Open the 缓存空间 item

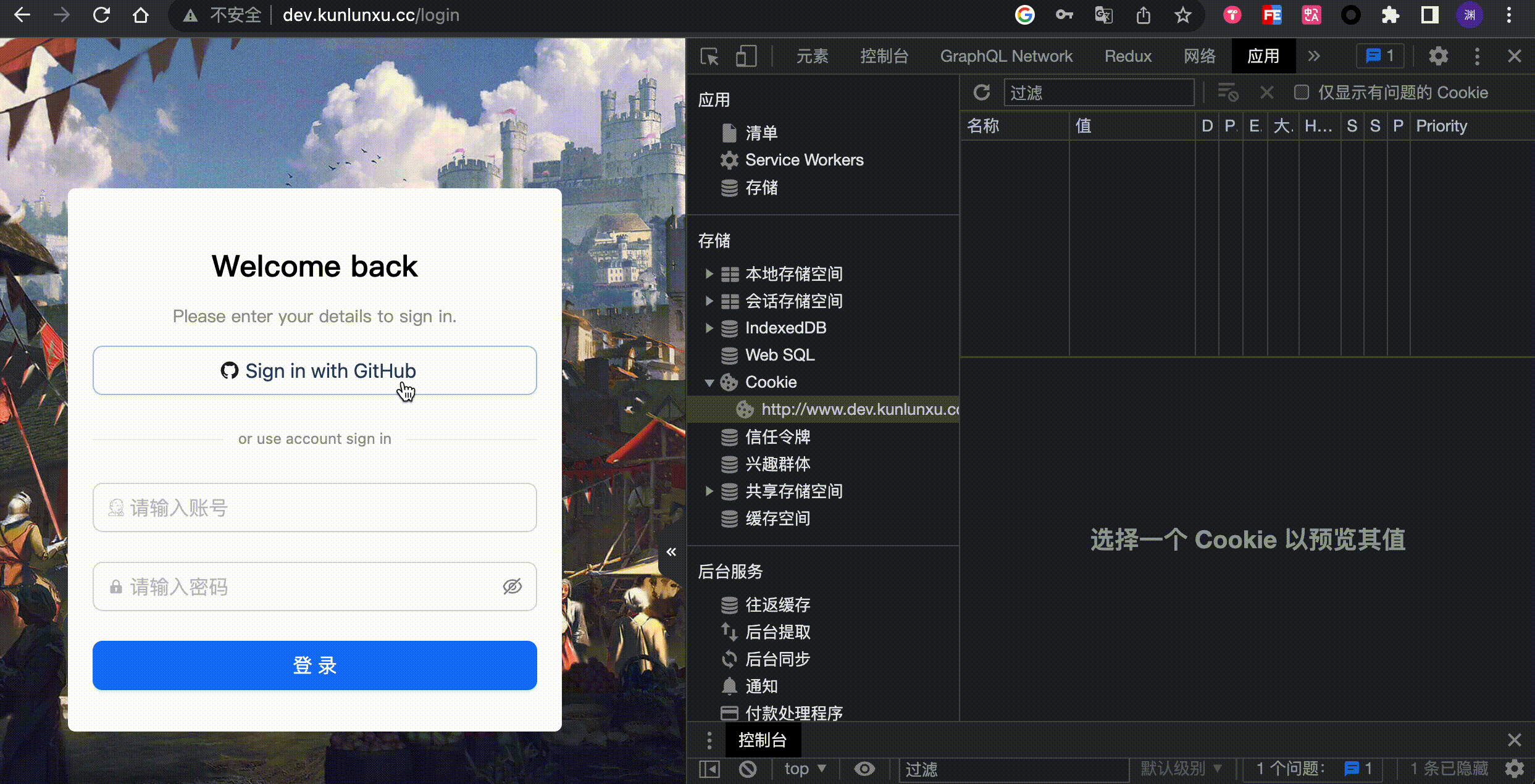coord(777,519)
